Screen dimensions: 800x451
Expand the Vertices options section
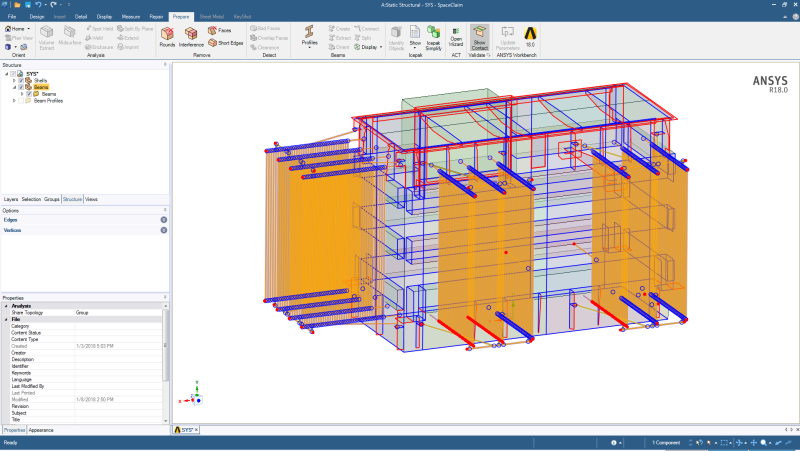tap(164, 230)
